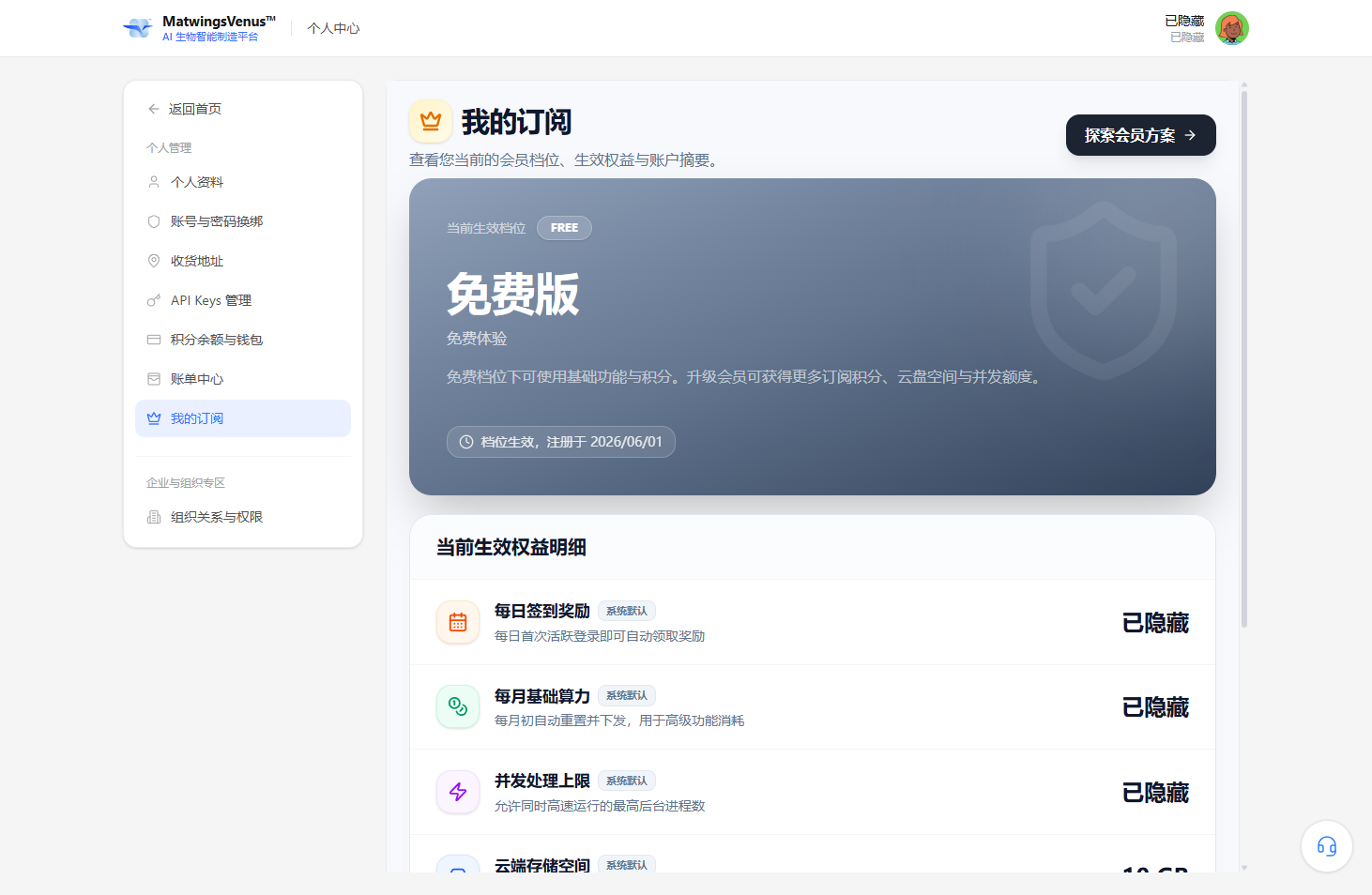Open 账单中心 menu item
The height and width of the screenshot is (895, 1372).
click(243, 379)
